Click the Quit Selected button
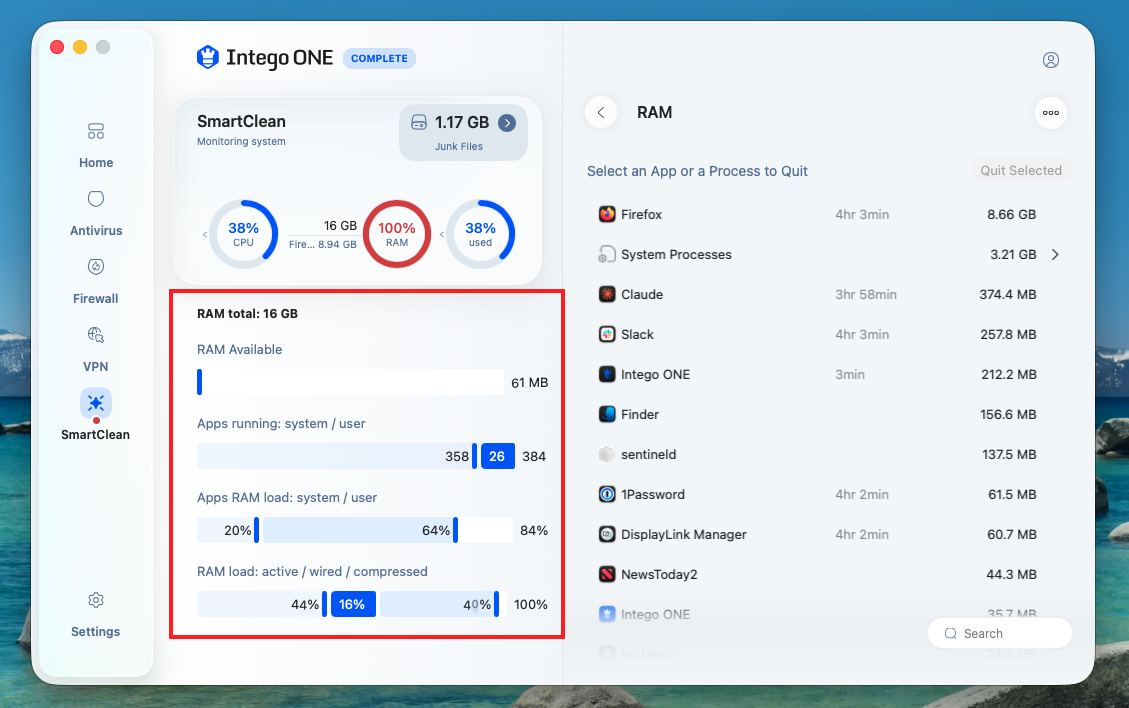 (x=1021, y=171)
